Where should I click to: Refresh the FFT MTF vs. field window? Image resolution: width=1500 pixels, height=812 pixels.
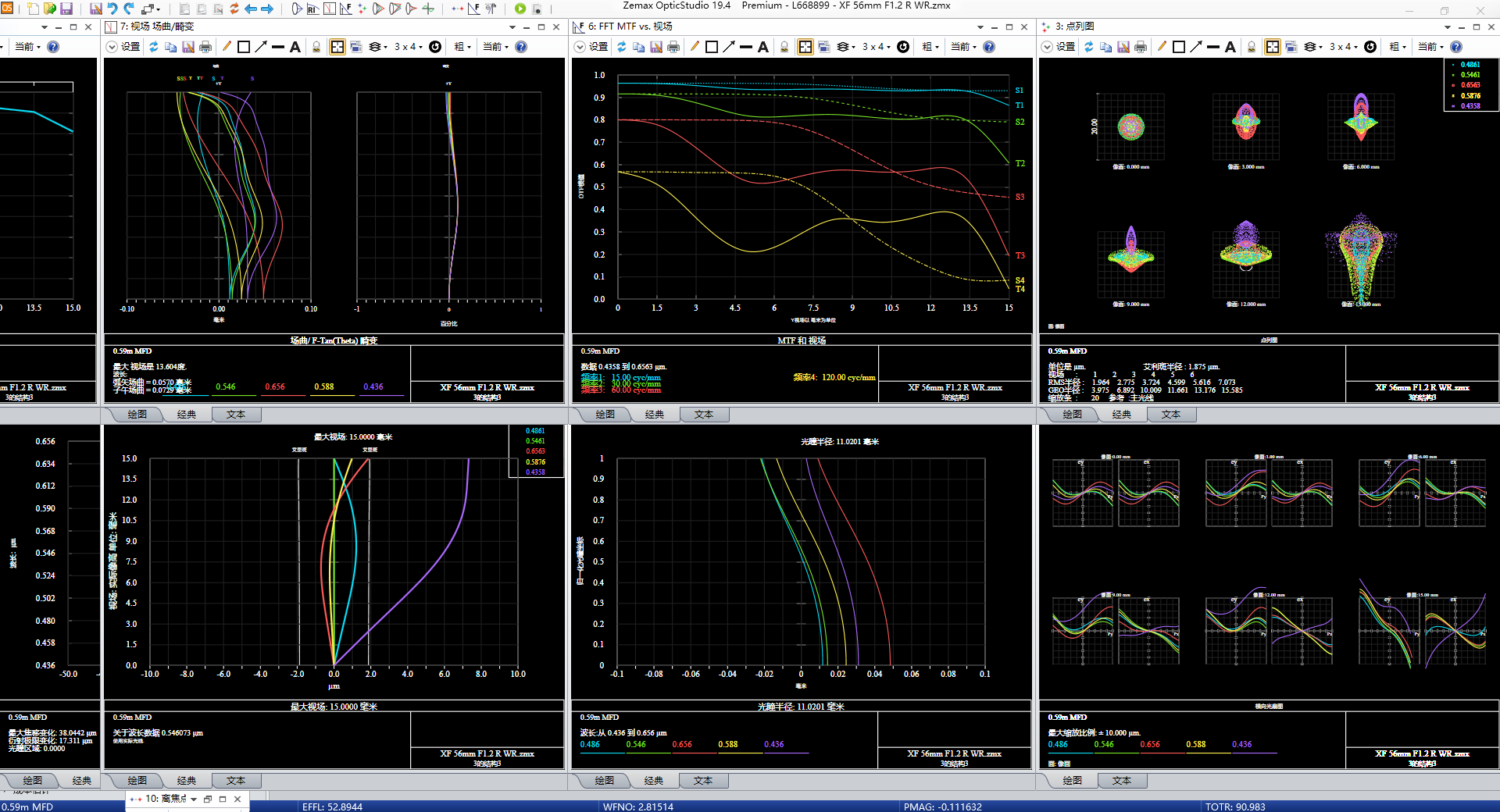tap(621, 47)
